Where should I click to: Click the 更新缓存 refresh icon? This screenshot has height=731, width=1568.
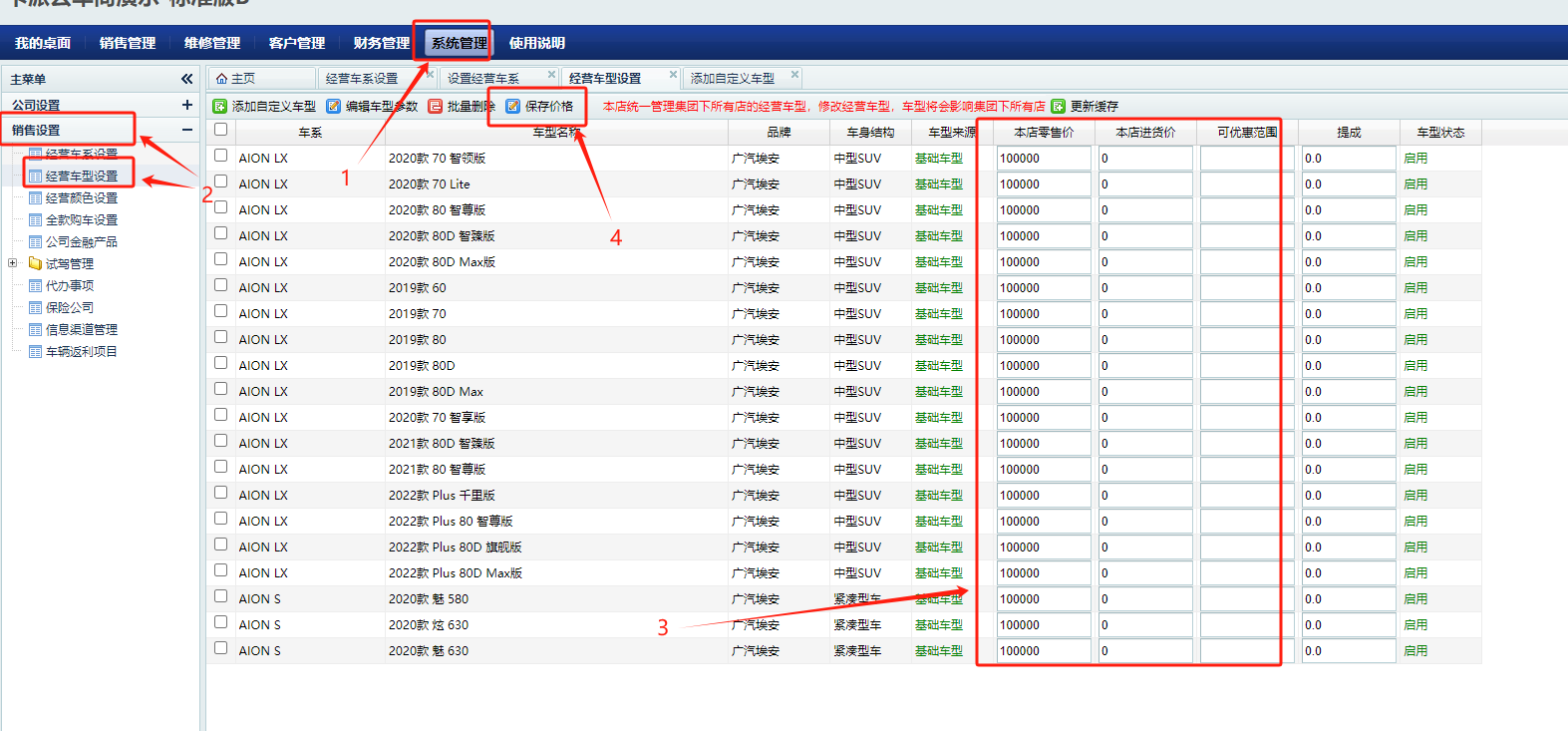(1059, 106)
